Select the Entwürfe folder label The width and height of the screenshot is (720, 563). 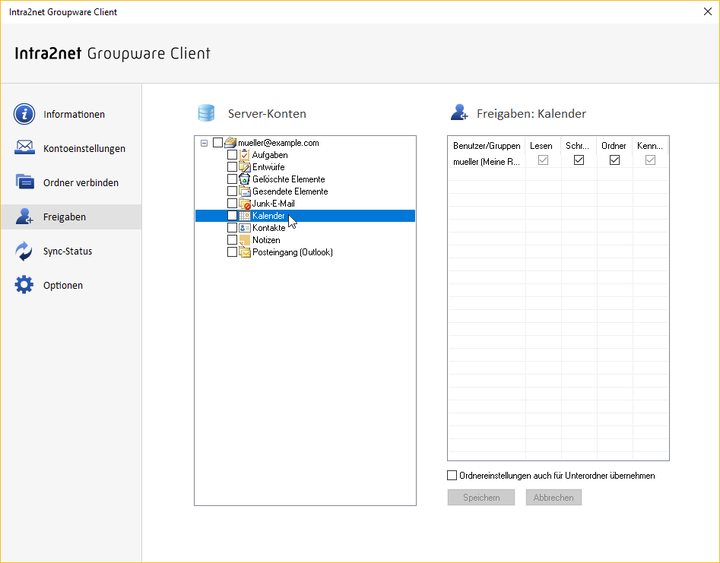coord(268,167)
